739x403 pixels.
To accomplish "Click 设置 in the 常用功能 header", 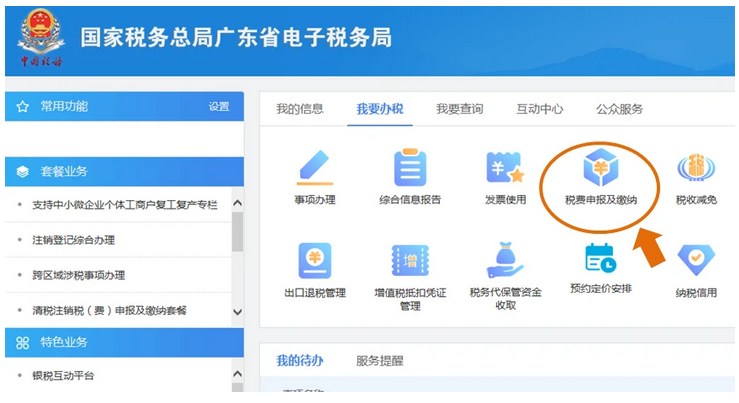I will 219,107.
